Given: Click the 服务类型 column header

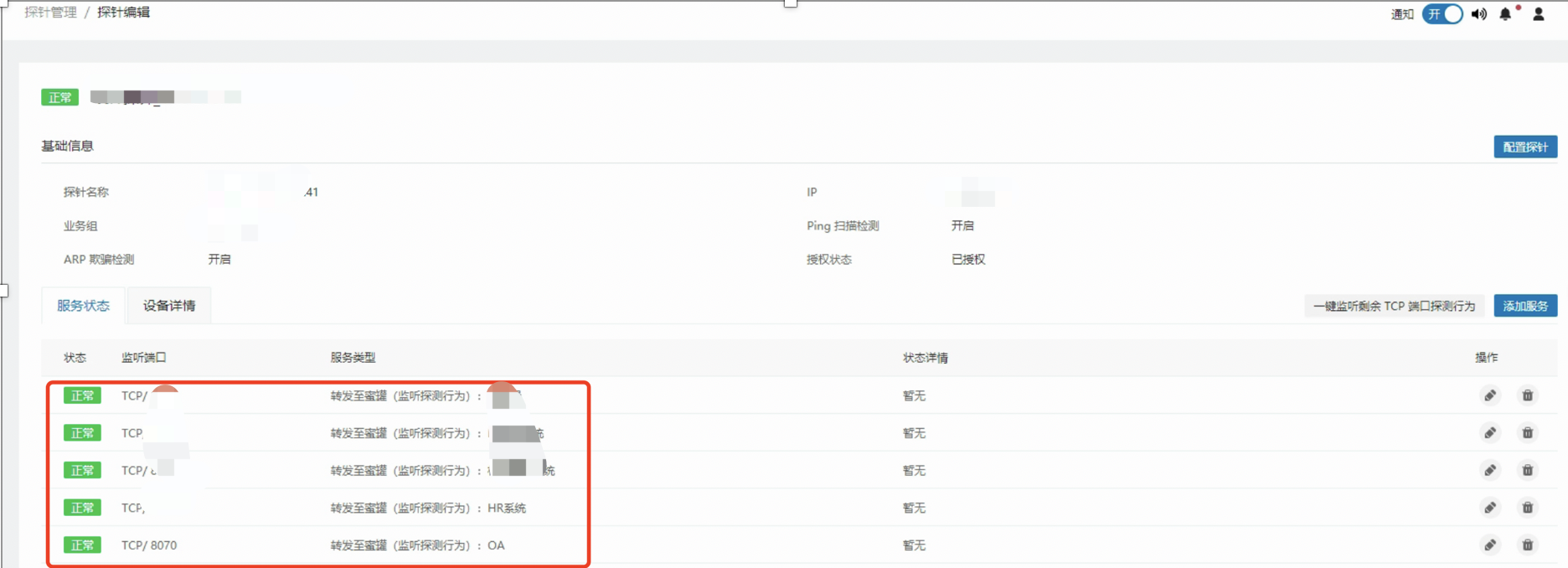Looking at the screenshot, I should click(353, 358).
